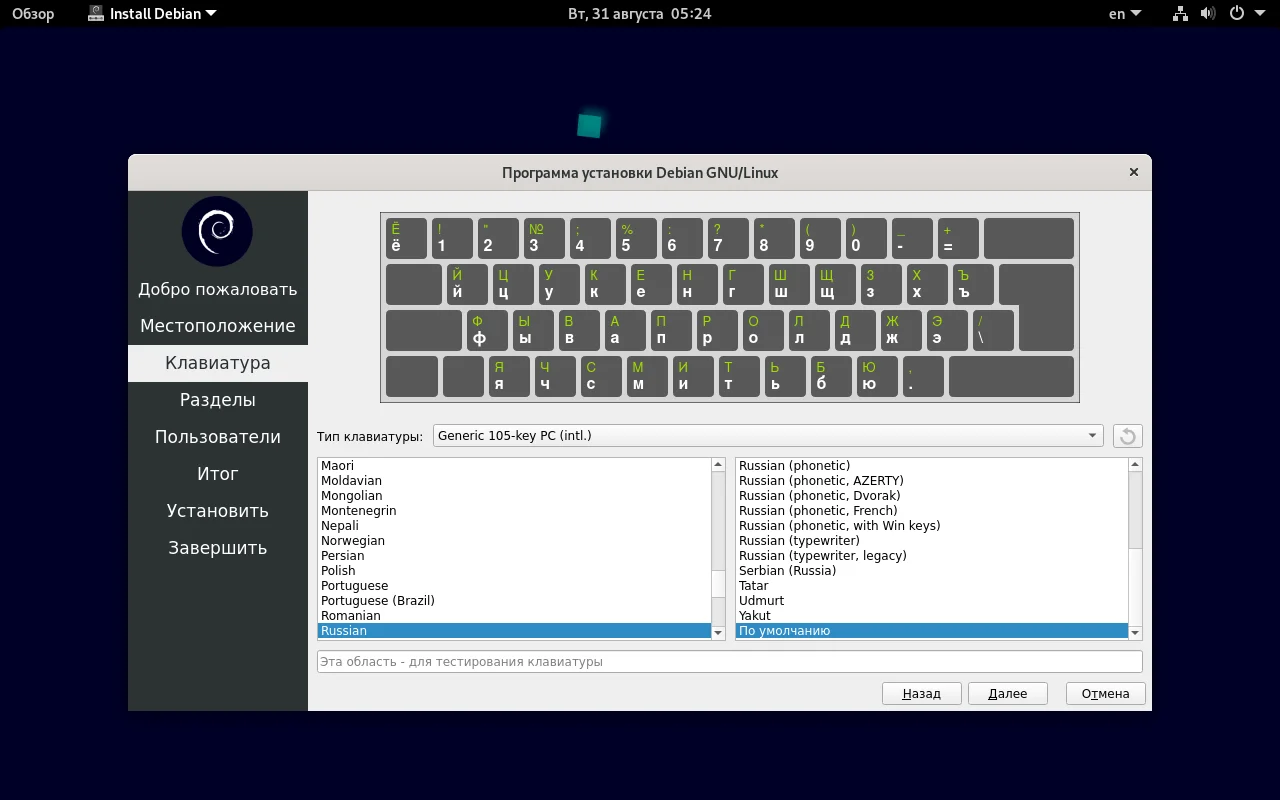This screenshot has height=800, width=1280.
Task: Click the volume icon in the top bar
Action: 1207,13
